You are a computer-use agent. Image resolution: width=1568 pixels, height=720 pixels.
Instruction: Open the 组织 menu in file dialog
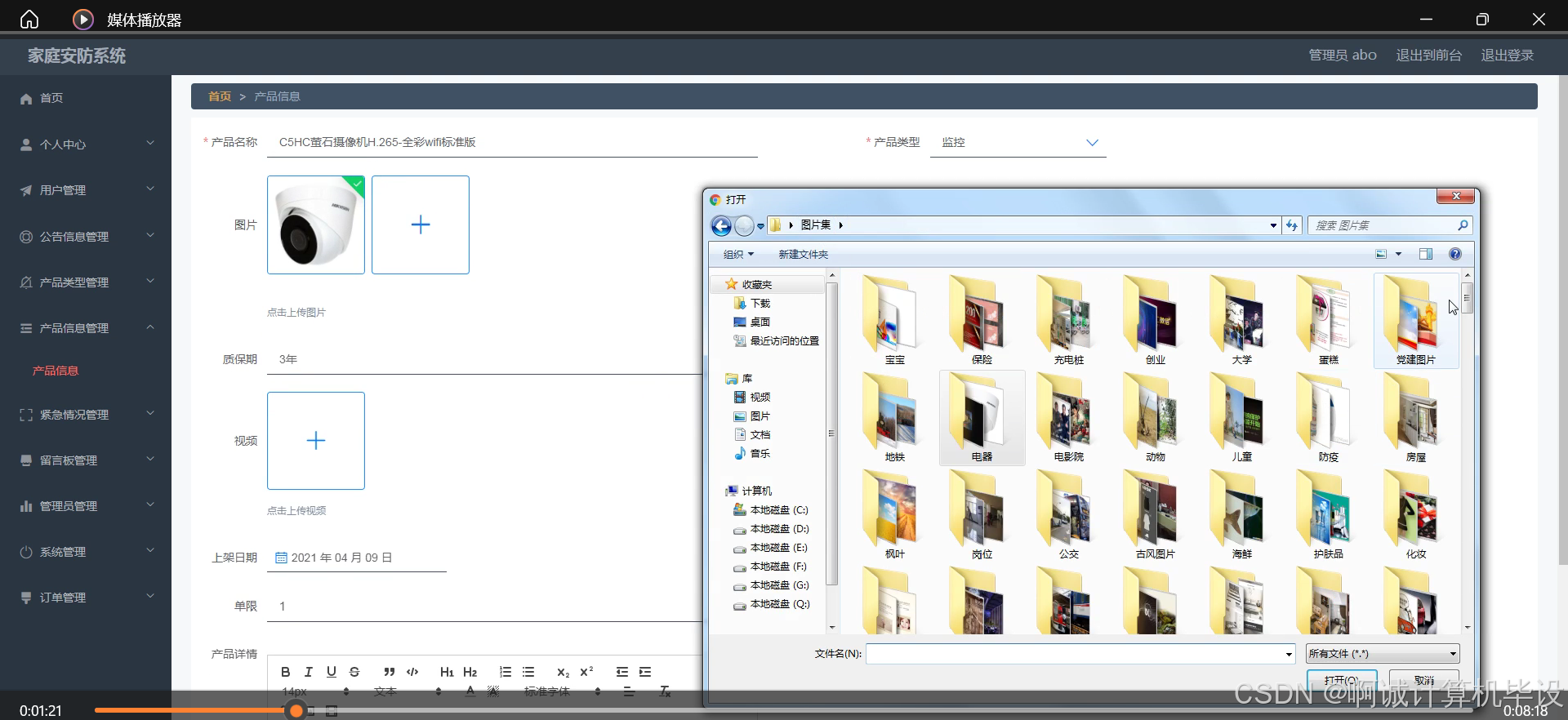point(738,255)
